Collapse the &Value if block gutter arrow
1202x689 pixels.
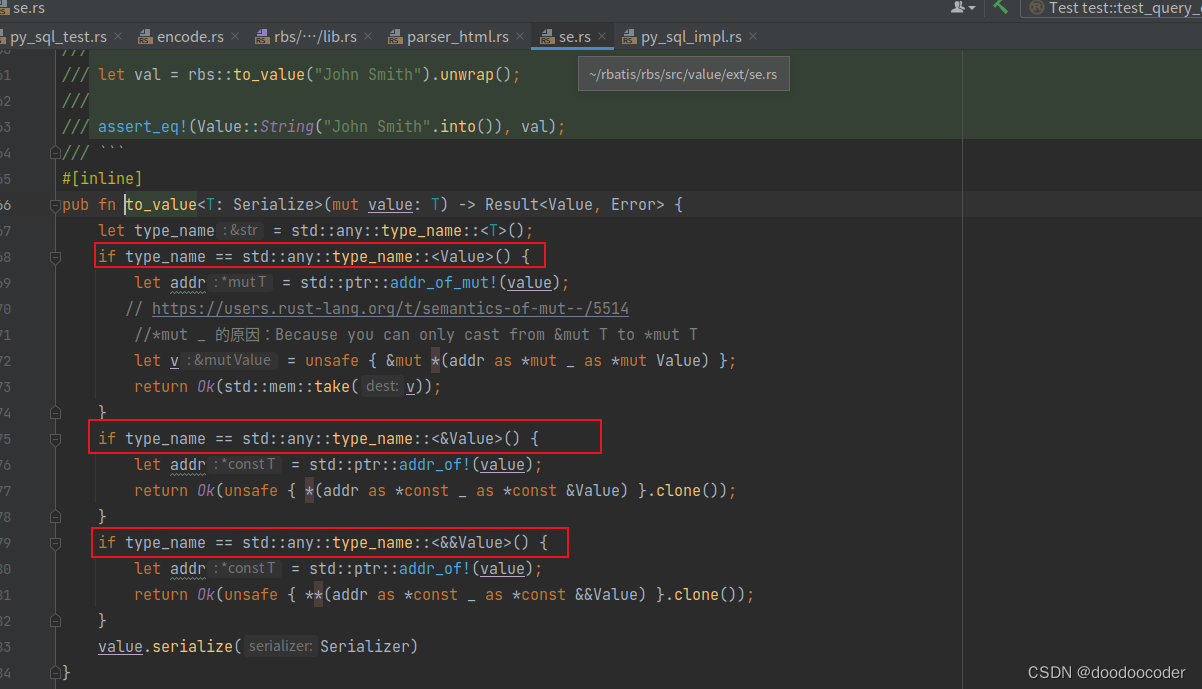coord(57,437)
